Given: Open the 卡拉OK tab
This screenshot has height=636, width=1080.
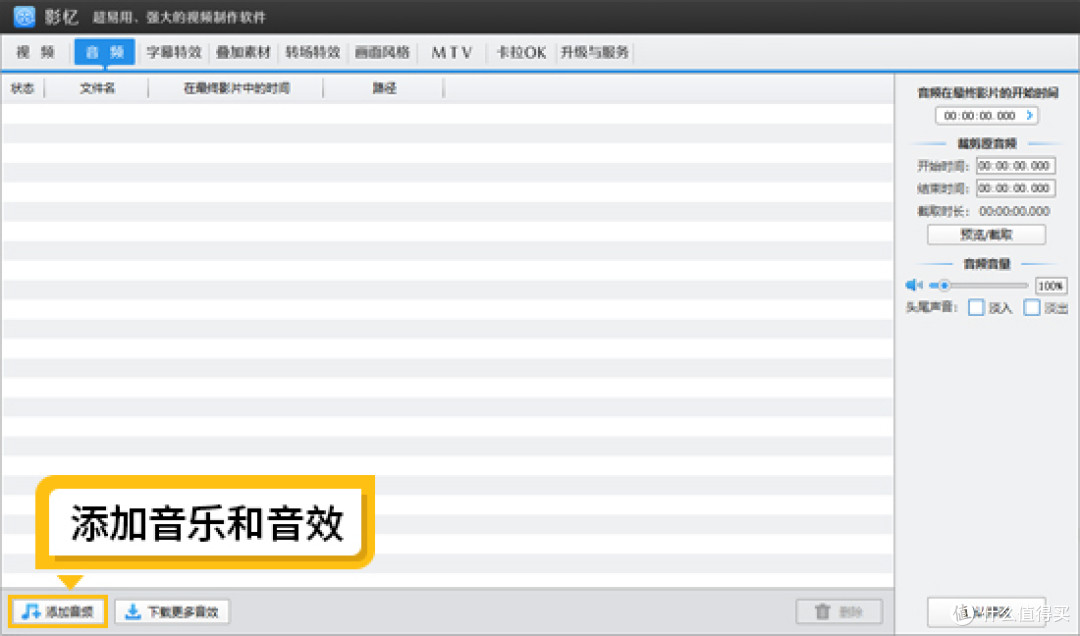Looking at the screenshot, I should (521, 52).
